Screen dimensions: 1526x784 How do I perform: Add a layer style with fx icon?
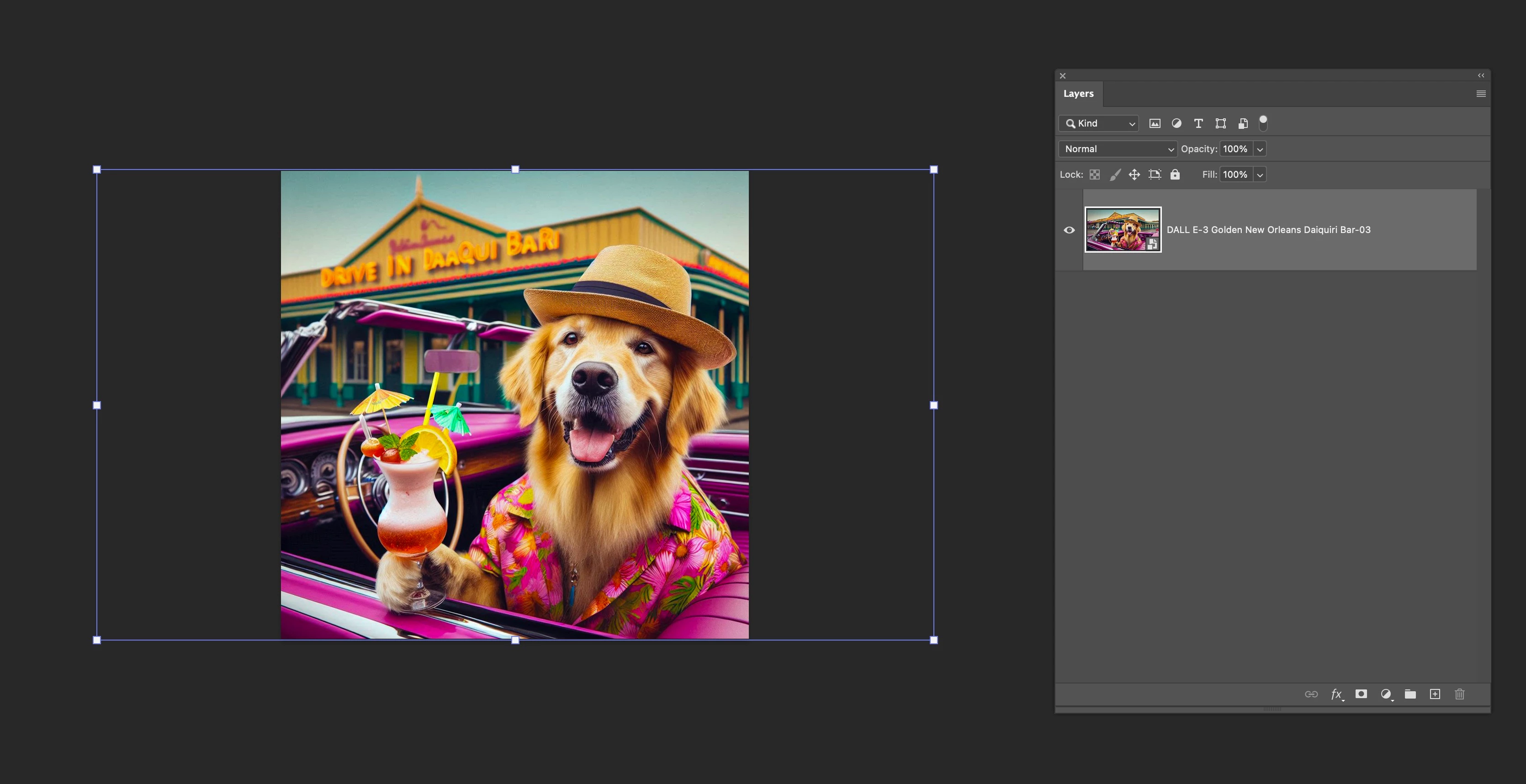pos(1336,694)
